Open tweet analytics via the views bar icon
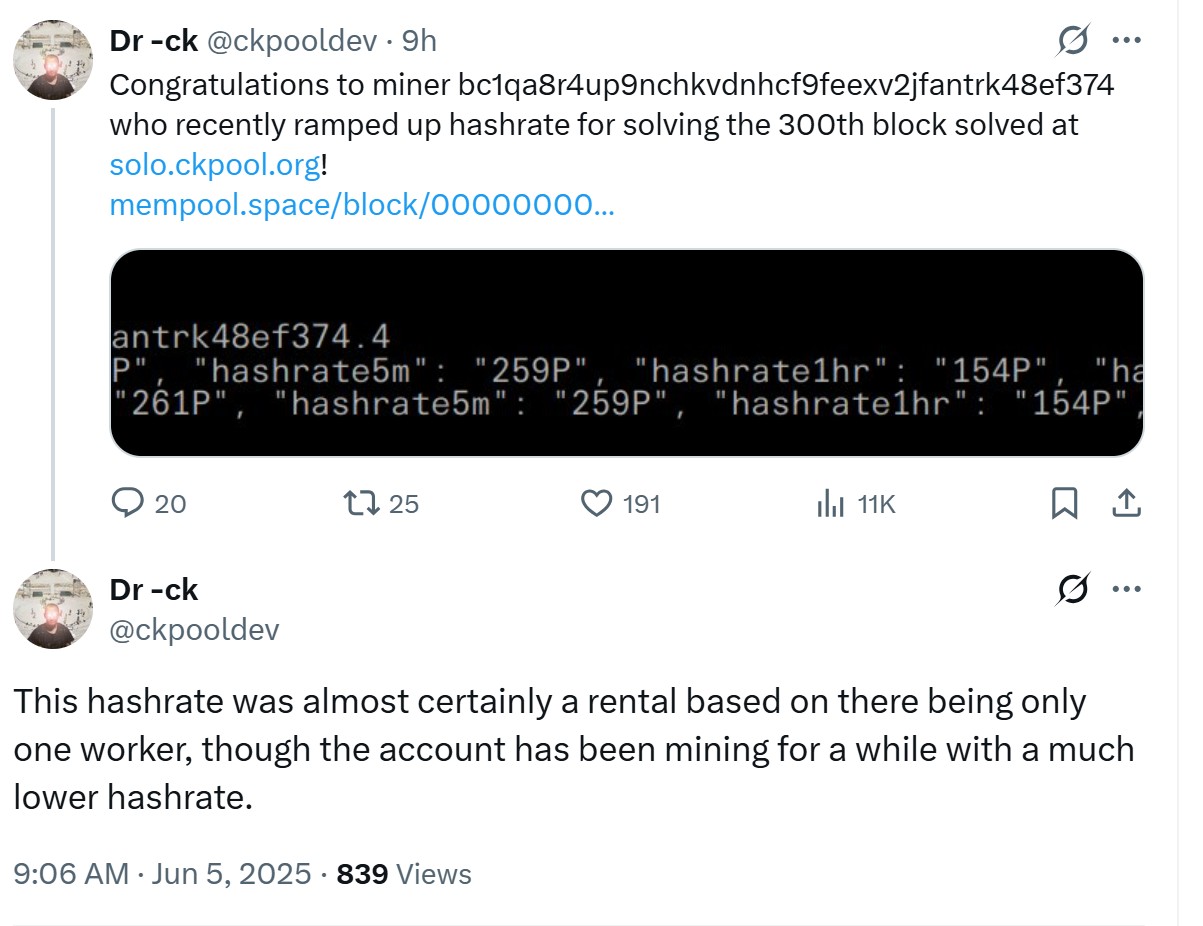Viewport: 1203px width, 926px height. (x=832, y=504)
